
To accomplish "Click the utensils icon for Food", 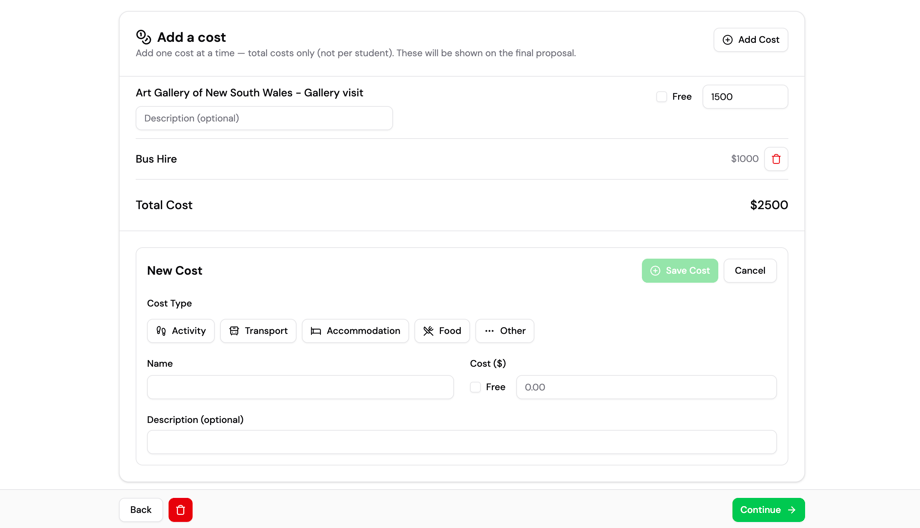I will (x=428, y=331).
